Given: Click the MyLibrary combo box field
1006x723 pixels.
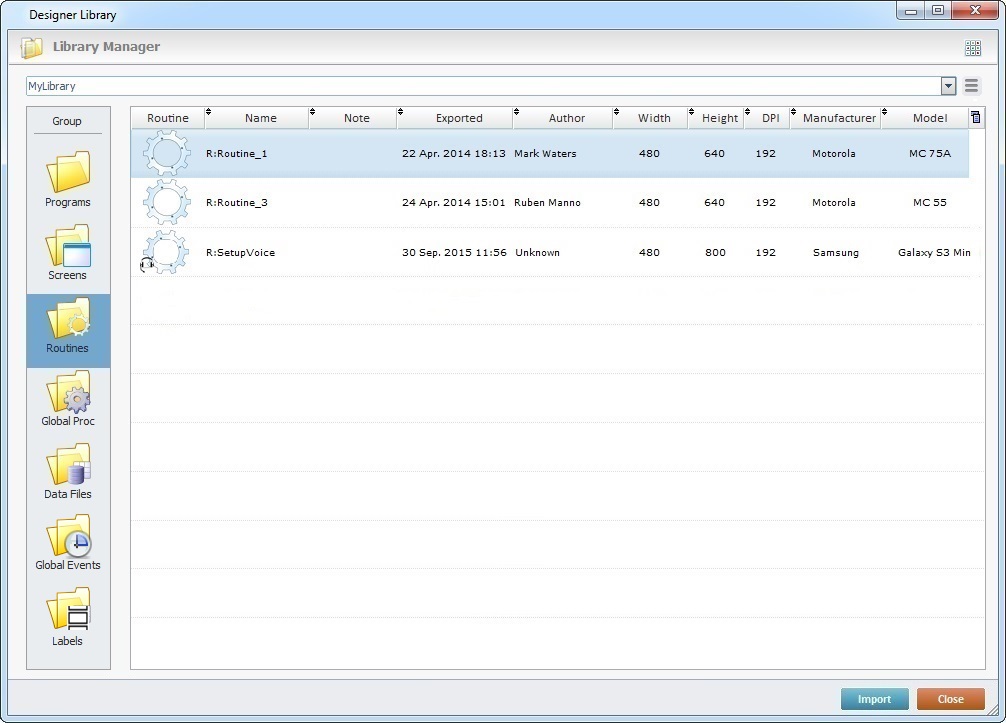Looking at the screenshot, I should (480, 87).
